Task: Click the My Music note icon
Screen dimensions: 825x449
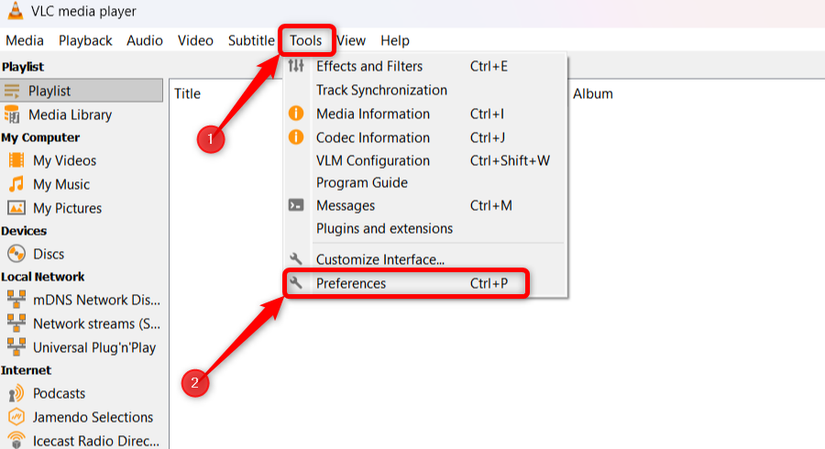Action: point(16,184)
